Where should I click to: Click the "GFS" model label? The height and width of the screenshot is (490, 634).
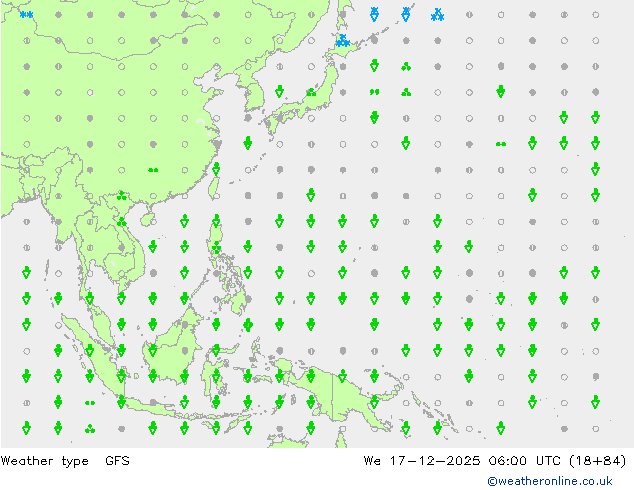pos(117,460)
